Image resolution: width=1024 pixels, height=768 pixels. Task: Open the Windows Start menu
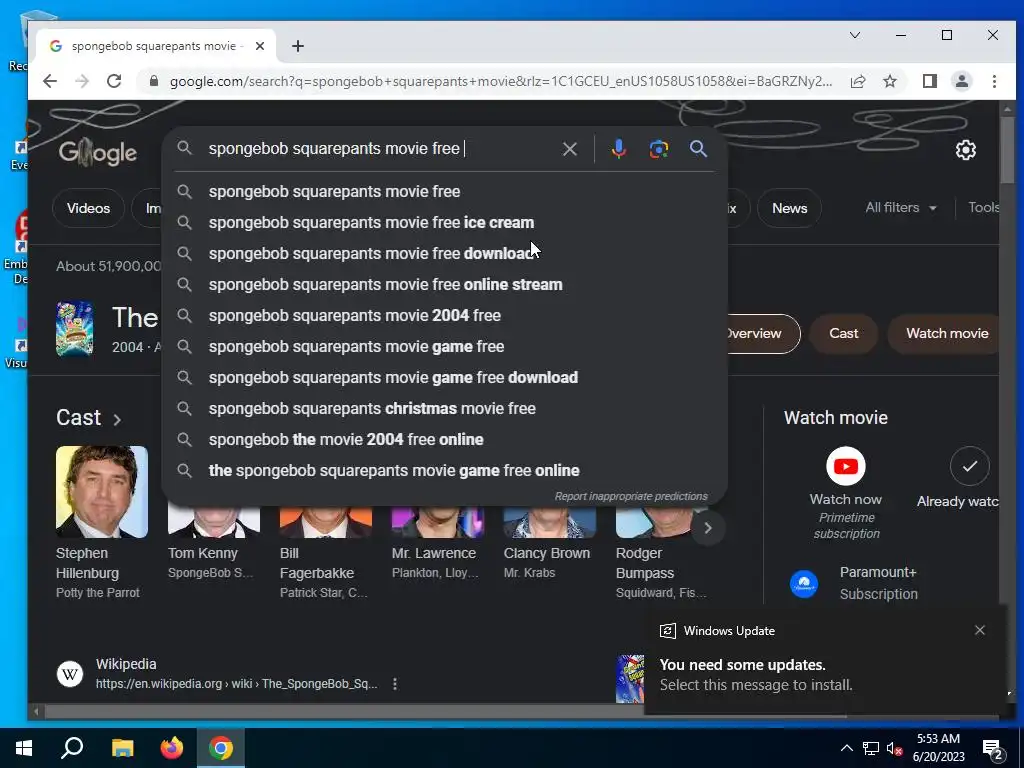[x=24, y=748]
